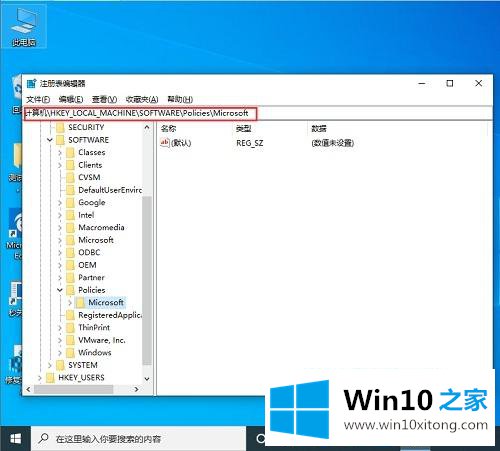
Task: Open the 此电脑 desktop icon
Action: tap(24, 27)
